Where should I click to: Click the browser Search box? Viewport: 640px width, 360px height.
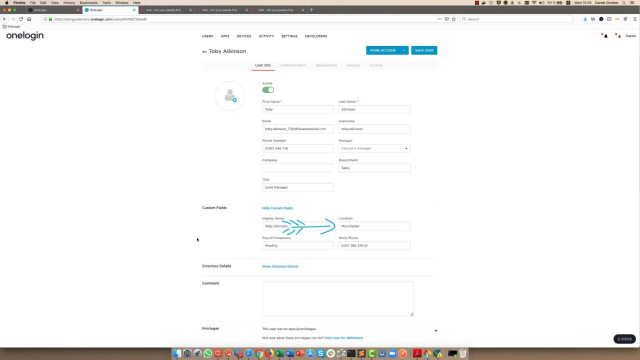pos(516,19)
